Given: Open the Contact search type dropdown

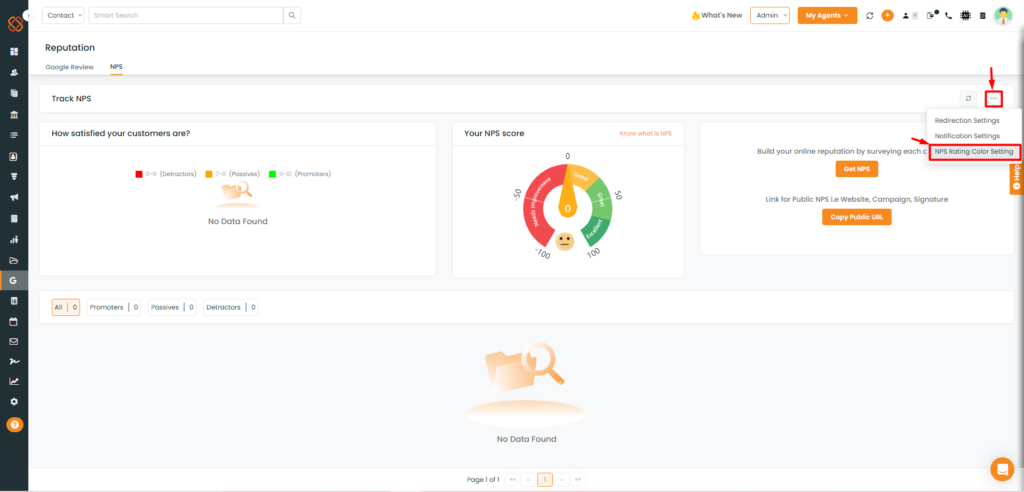Looking at the screenshot, I should pyautogui.click(x=63, y=15).
